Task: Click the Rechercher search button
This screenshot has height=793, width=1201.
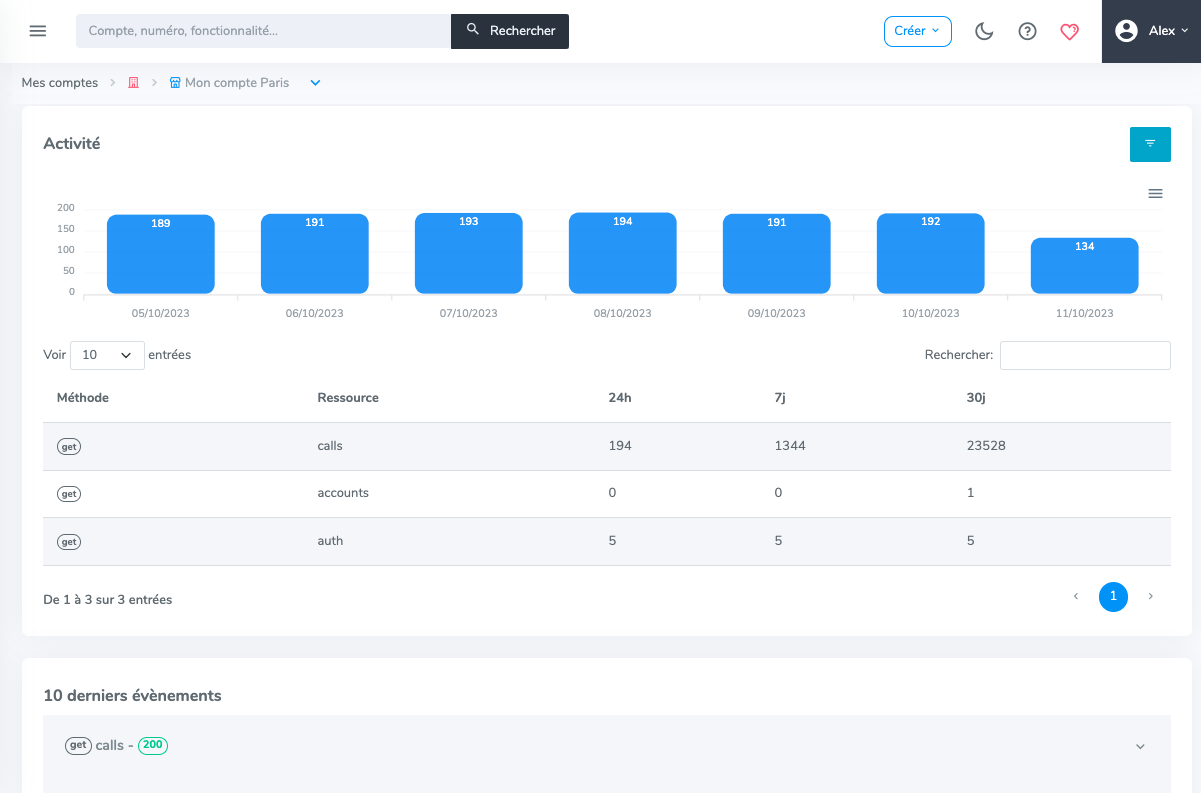Action: [510, 31]
